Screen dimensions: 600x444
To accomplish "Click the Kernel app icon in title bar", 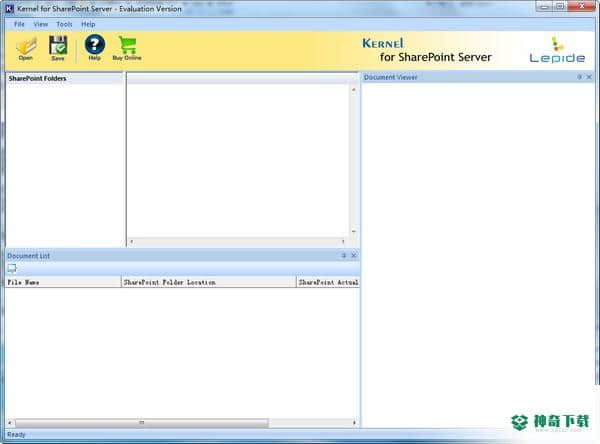I will [x=10, y=8].
